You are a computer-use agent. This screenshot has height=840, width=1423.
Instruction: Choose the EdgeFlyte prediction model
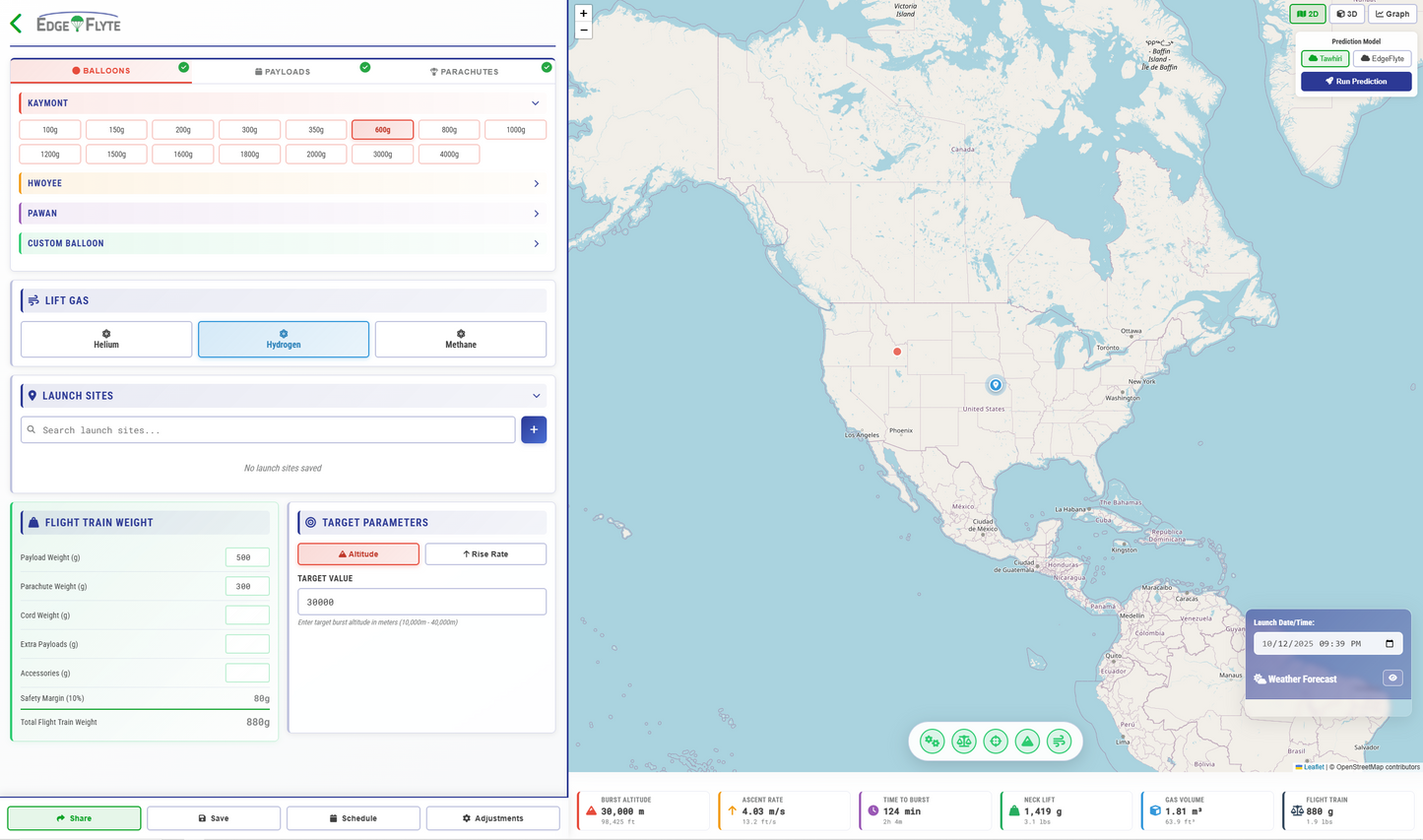pos(1382,59)
